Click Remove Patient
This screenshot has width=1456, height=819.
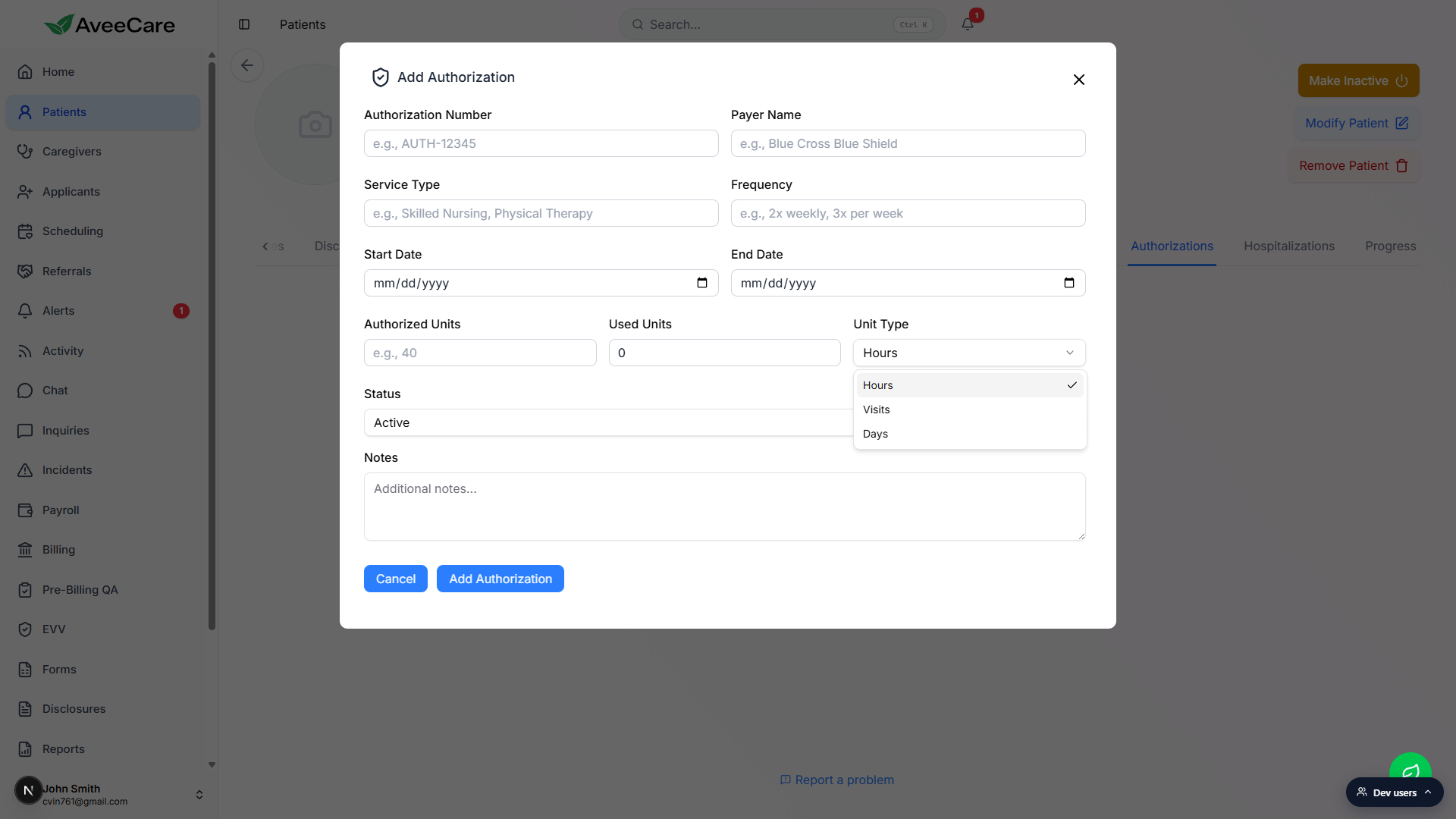tap(1354, 165)
